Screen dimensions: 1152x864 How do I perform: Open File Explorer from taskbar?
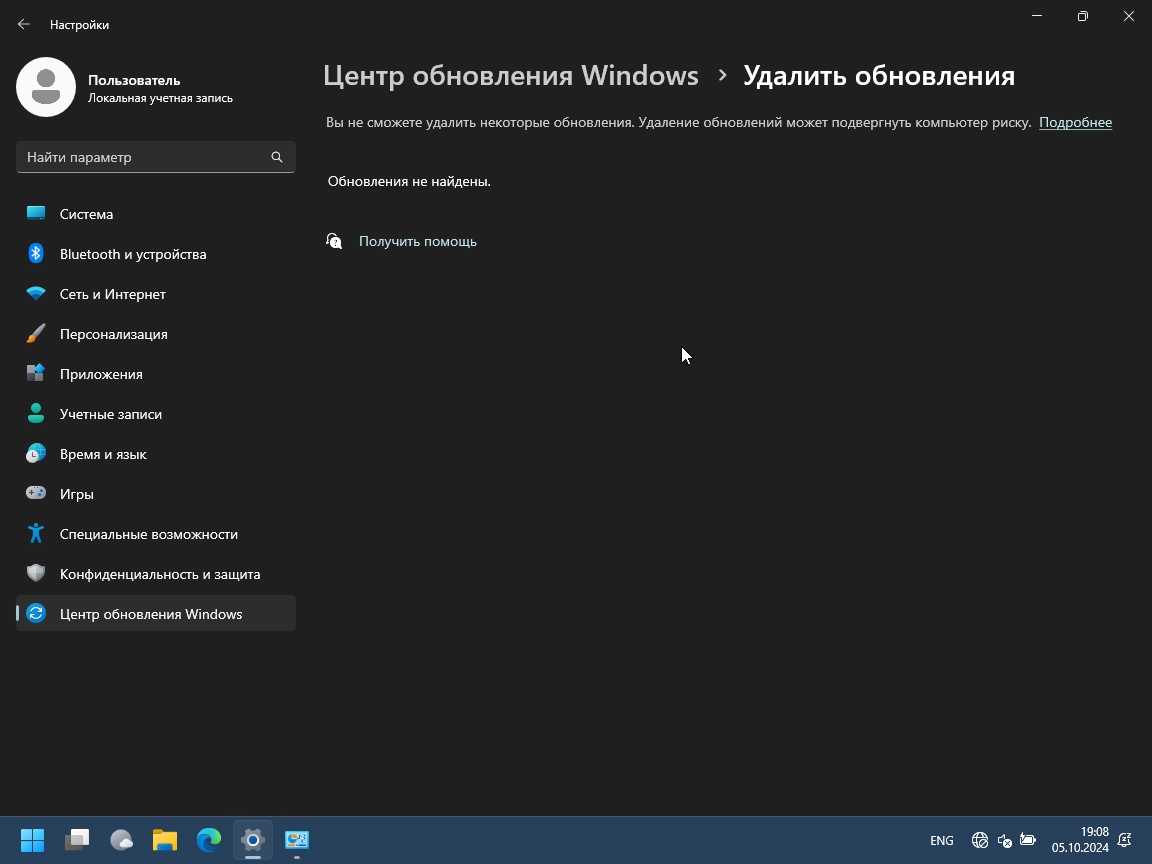coord(165,840)
